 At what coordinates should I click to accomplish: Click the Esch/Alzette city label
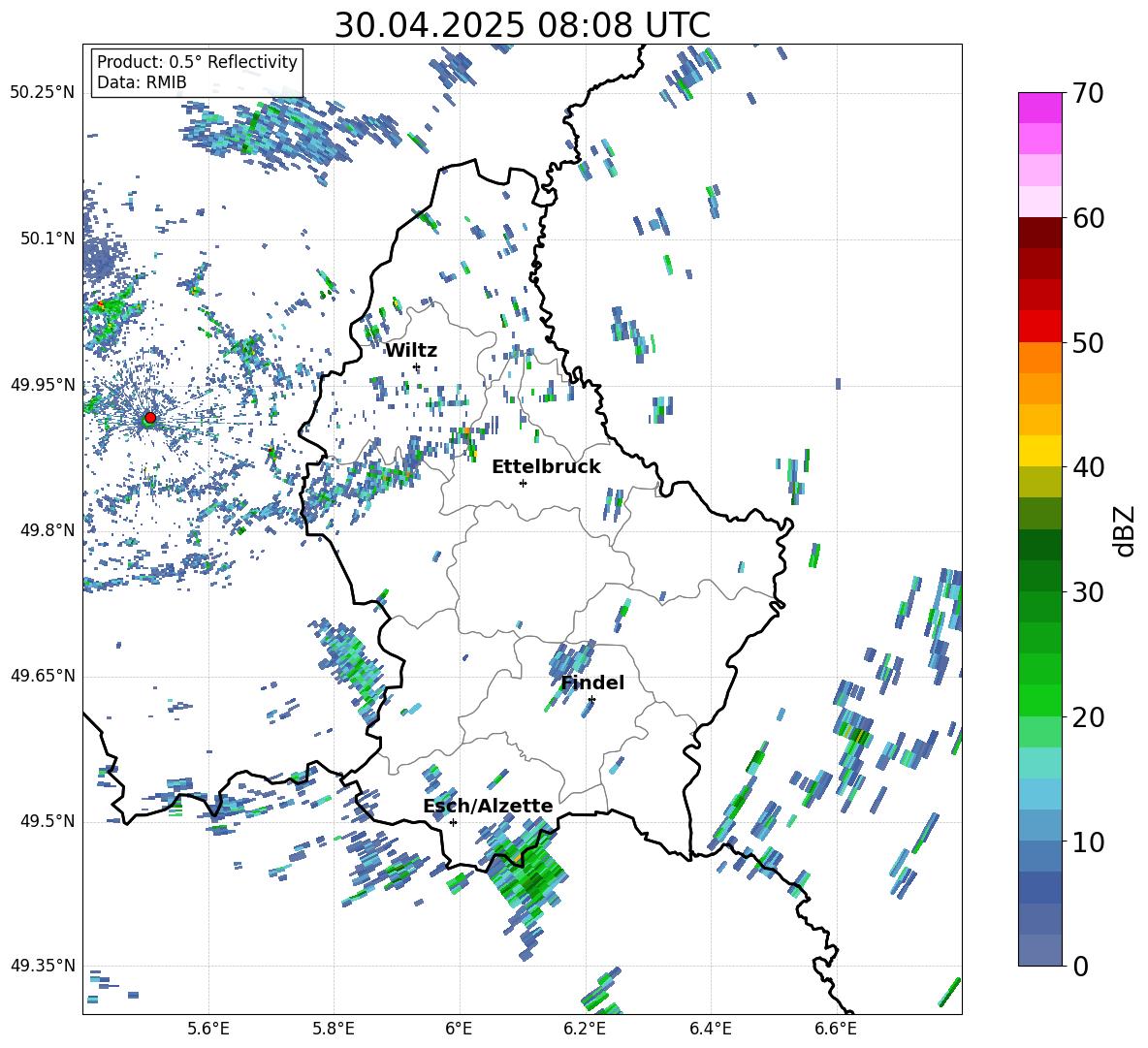[488, 806]
